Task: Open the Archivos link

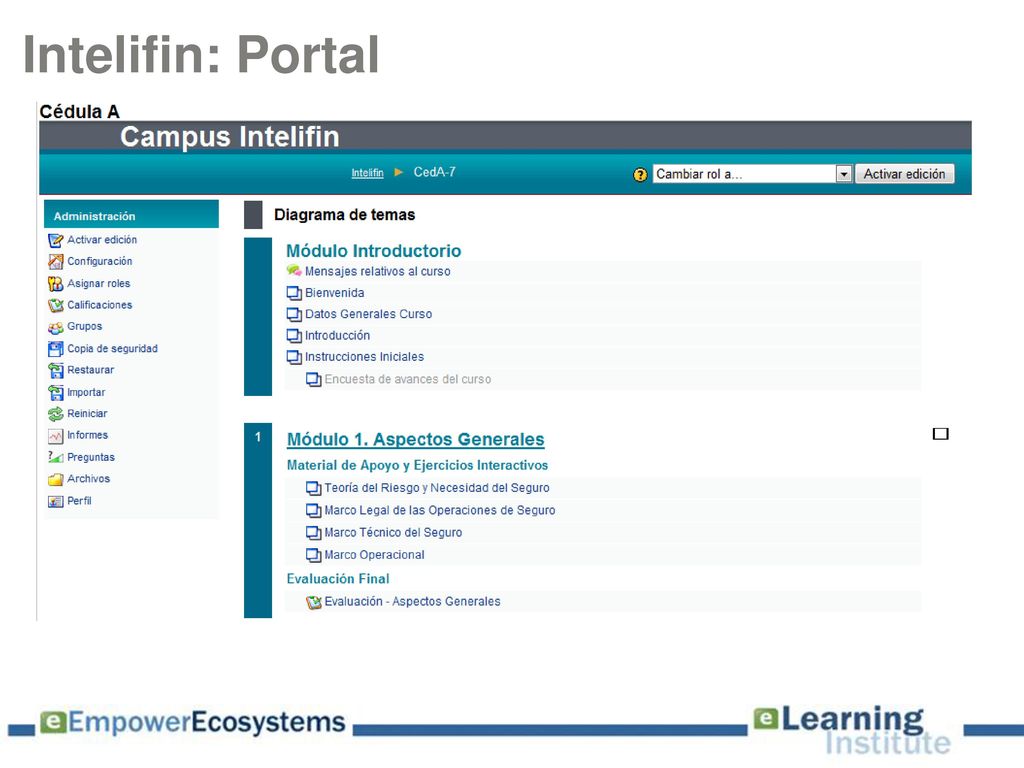Action: point(88,479)
